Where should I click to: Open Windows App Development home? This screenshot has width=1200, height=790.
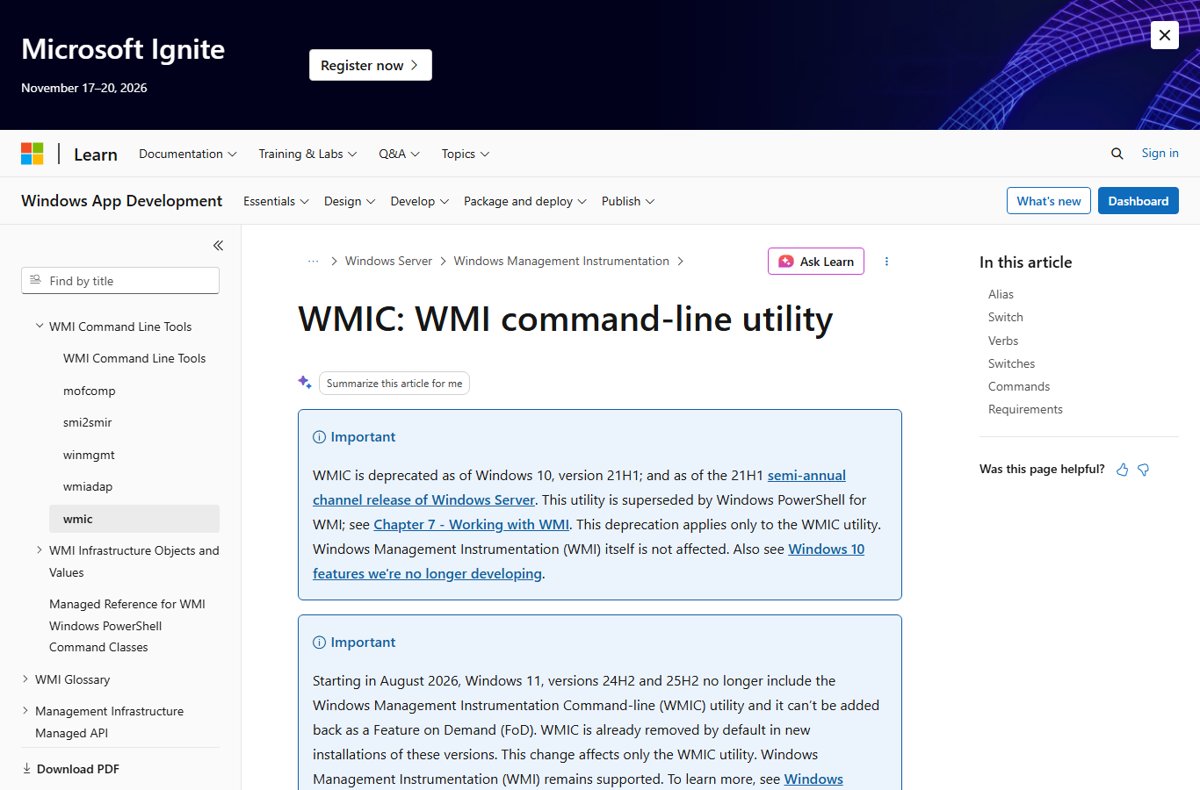(122, 201)
